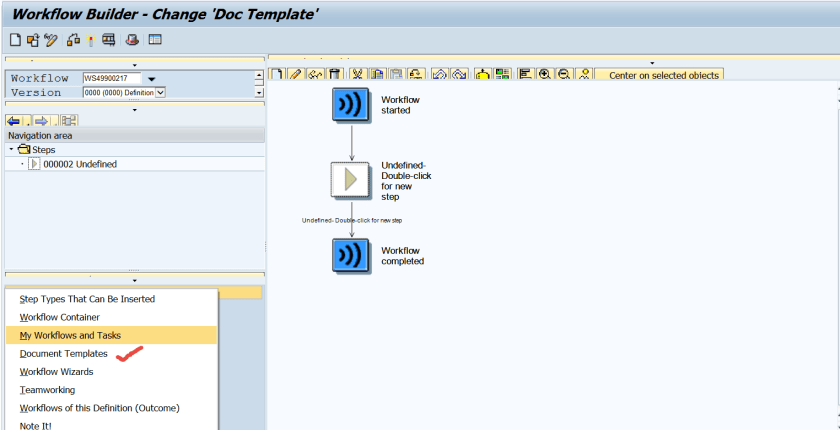Image resolution: width=840 pixels, height=430 pixels.
Task: Click the Test workflow icon
Action: click(x=109, y=40)
